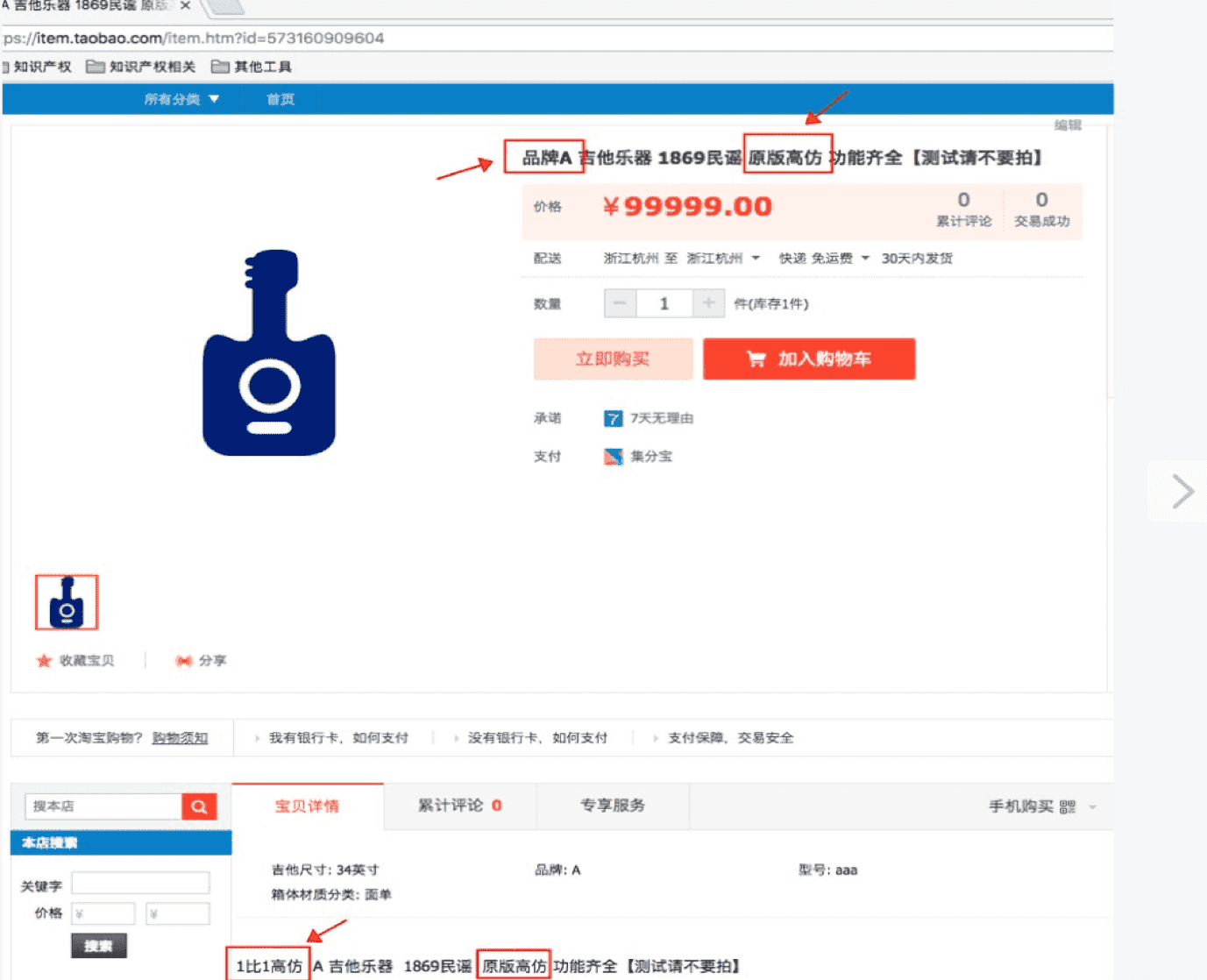The width and height of the screenshot is (1207, 980).
Task: Click the 搜本店 search input field
Action: click(103, 806)
